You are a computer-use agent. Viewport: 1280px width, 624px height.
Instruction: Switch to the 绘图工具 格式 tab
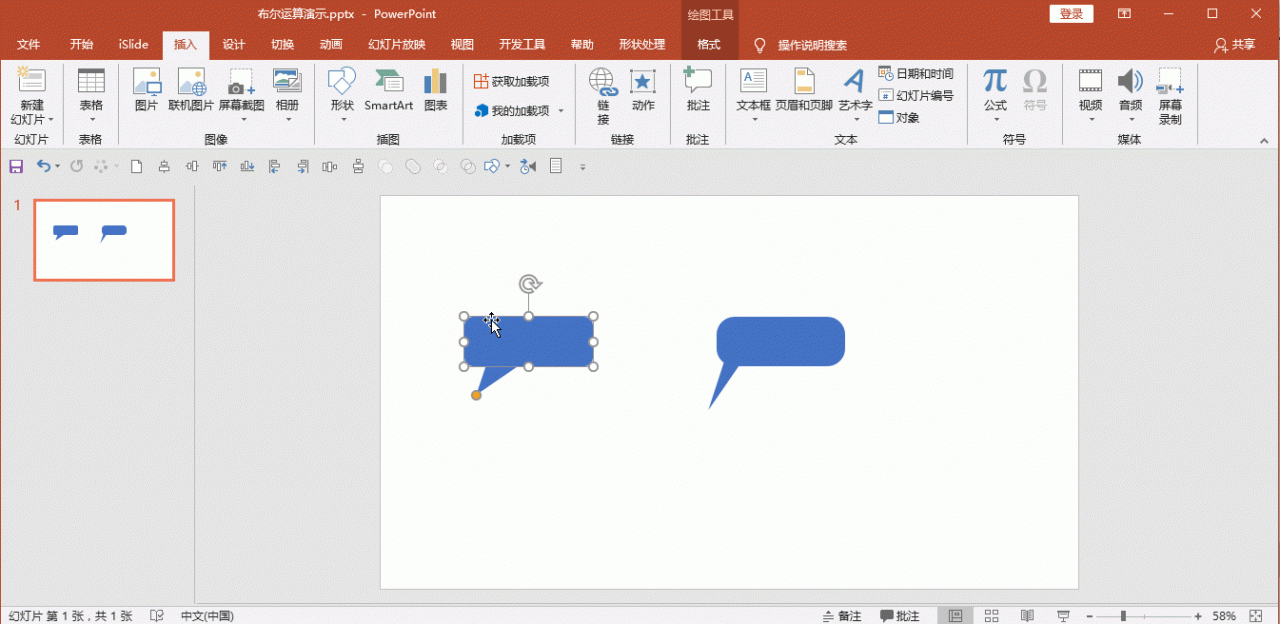click(708, 44)
